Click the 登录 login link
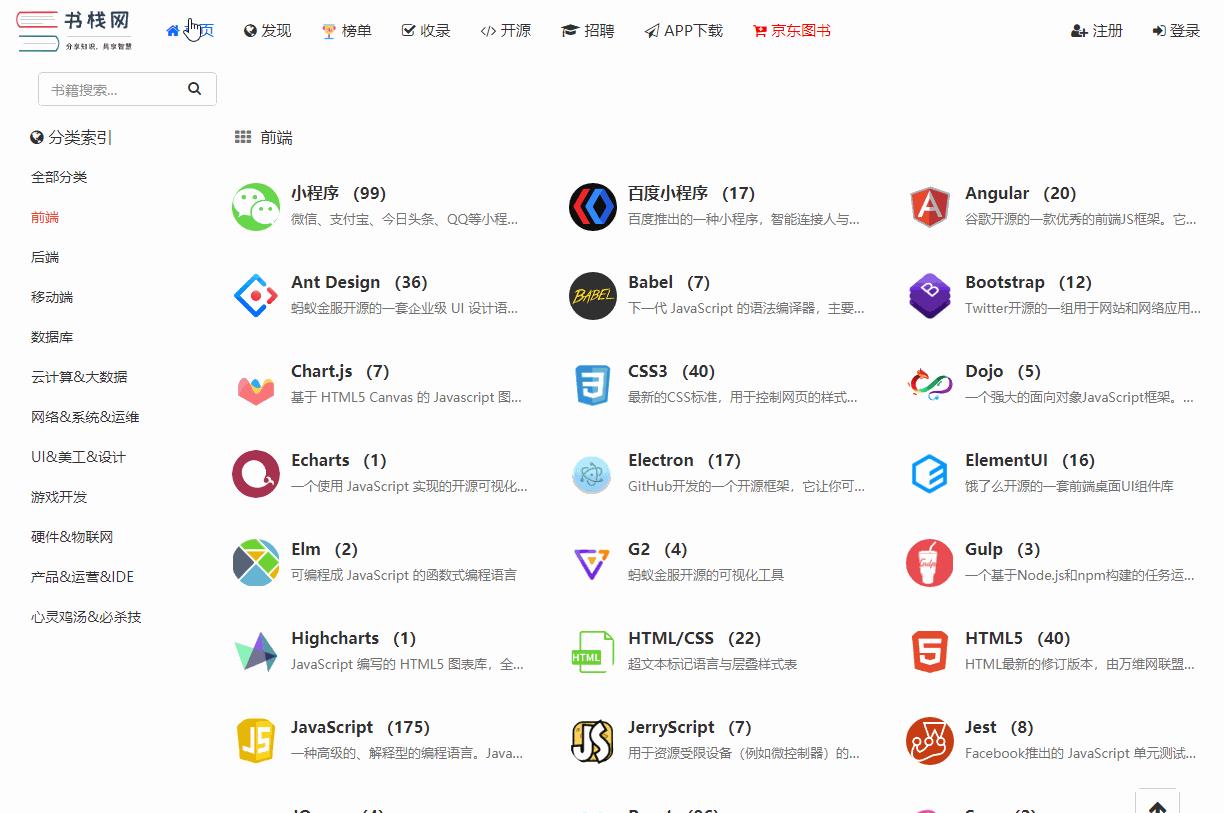Viewport: 1224px width, 813px height. click(x=1176, y=31)
